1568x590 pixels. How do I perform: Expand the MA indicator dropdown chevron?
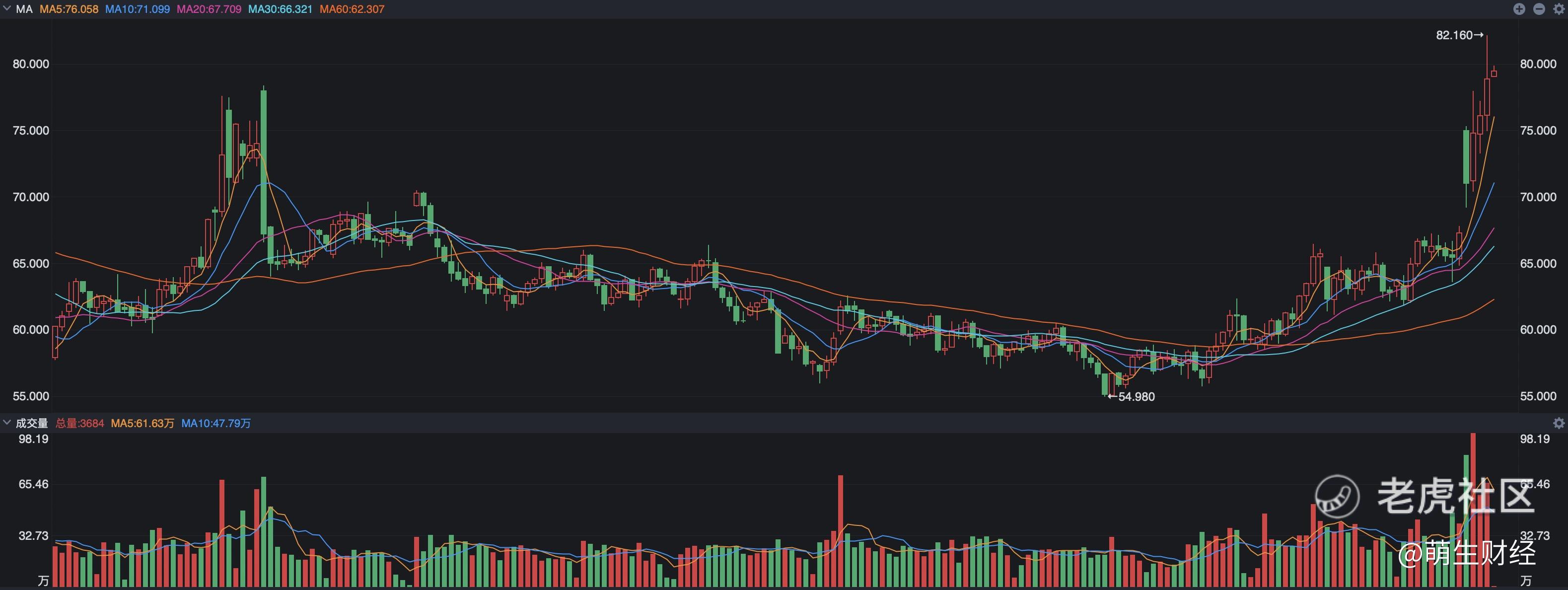click(7, 9)
